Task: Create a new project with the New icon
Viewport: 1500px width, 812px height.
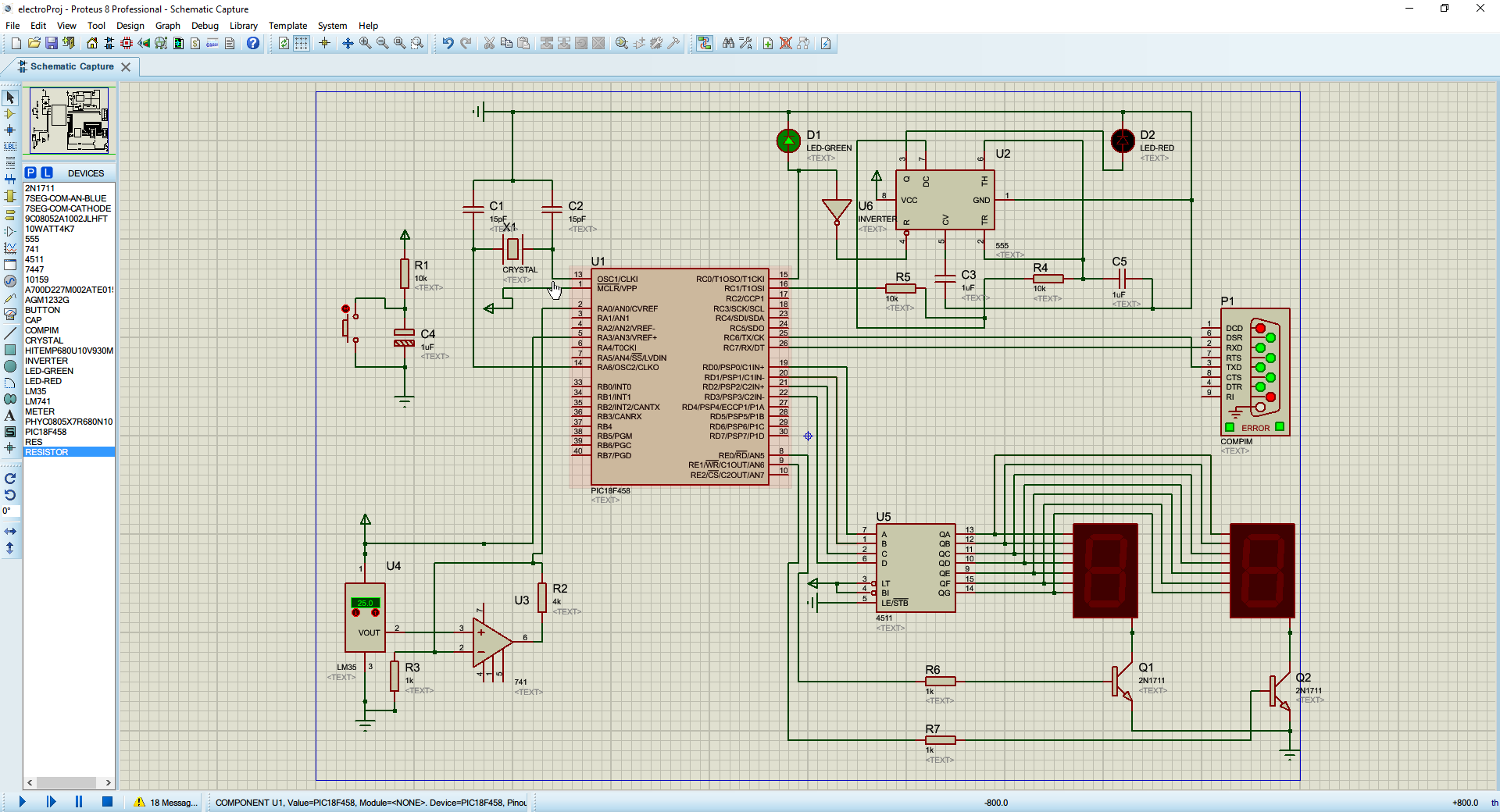Action: pos(16,44)
